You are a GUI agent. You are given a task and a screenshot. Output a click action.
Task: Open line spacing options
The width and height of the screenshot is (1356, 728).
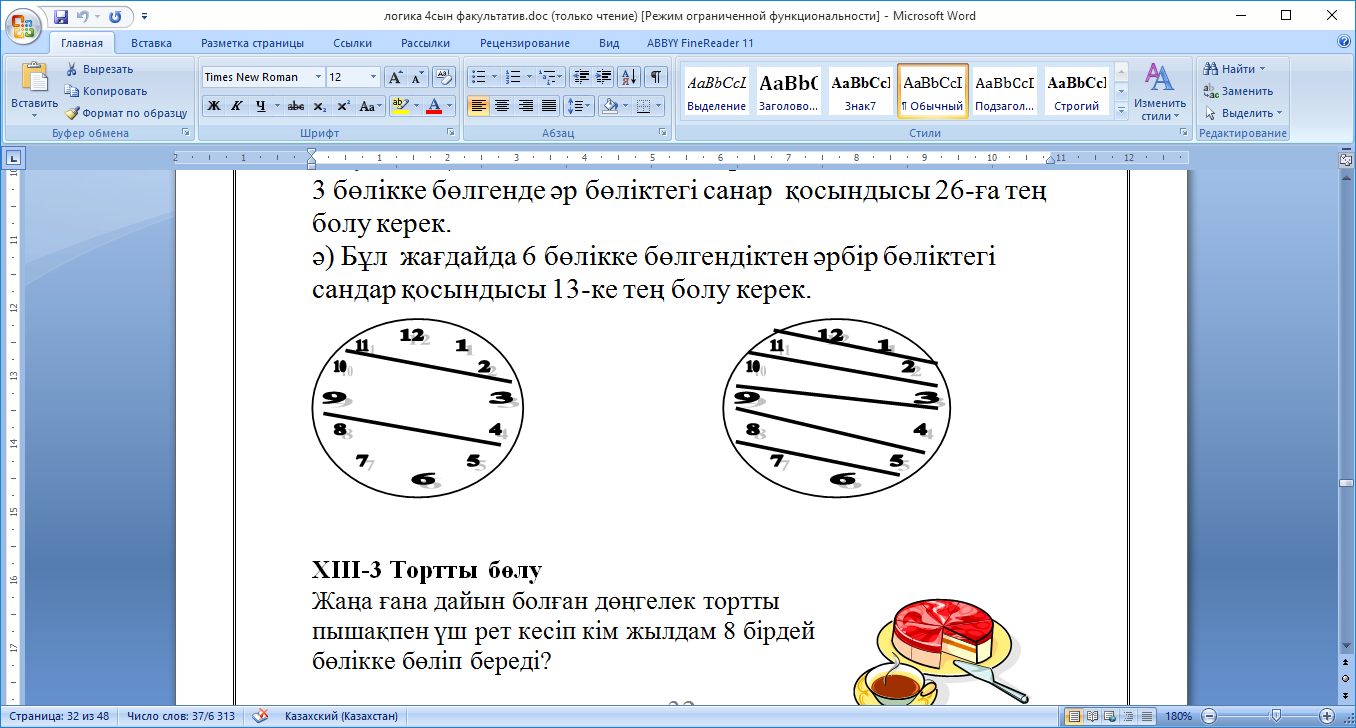click(x=579, y=106)
